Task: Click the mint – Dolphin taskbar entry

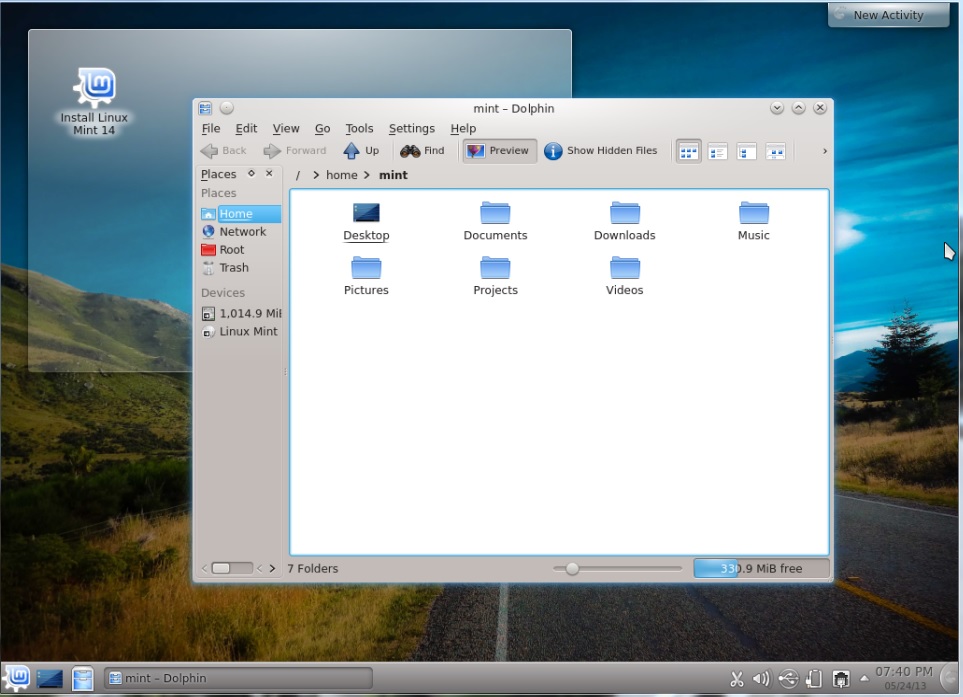Action: 238,678
